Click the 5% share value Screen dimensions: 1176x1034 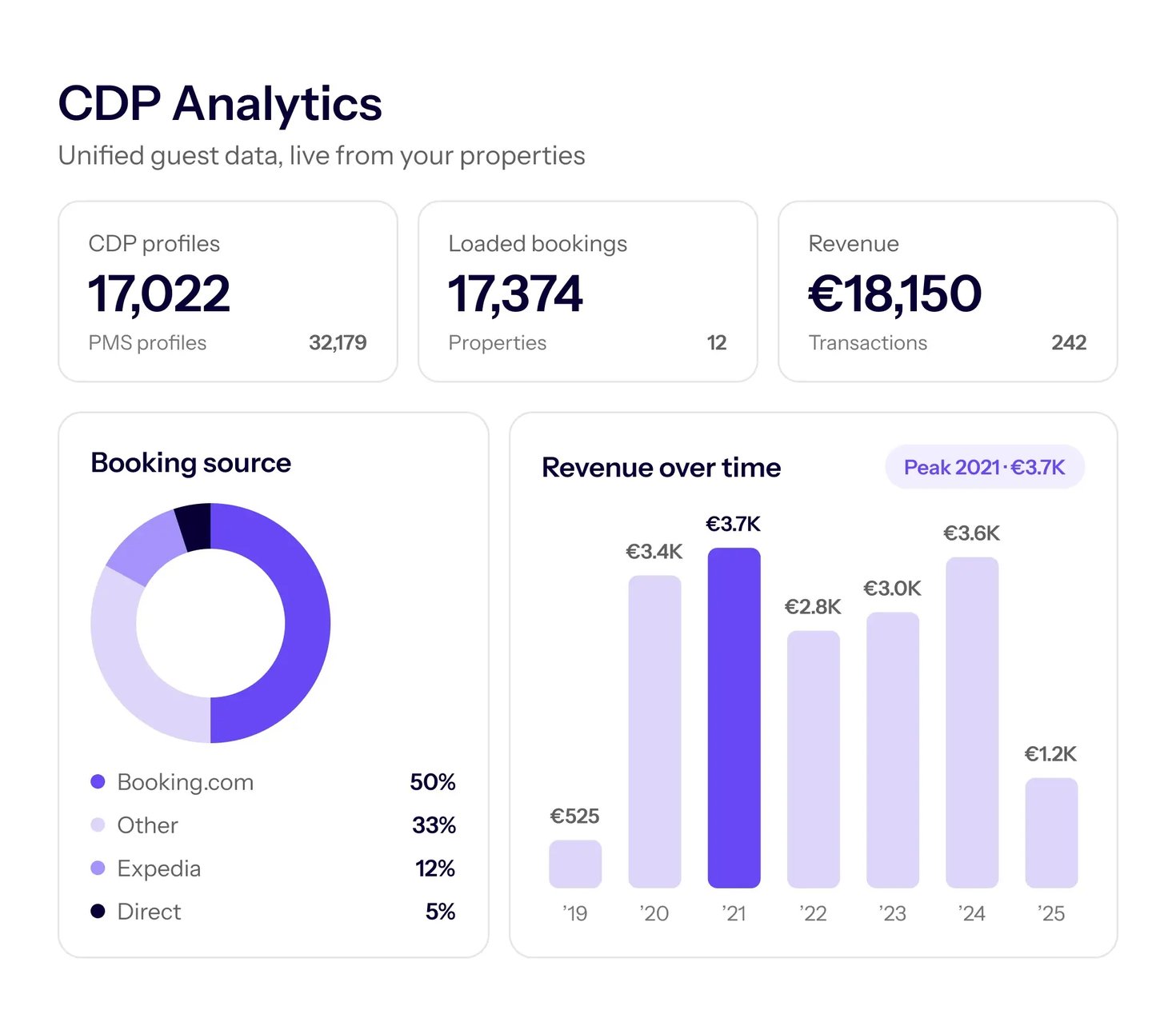tap(441, 912)
